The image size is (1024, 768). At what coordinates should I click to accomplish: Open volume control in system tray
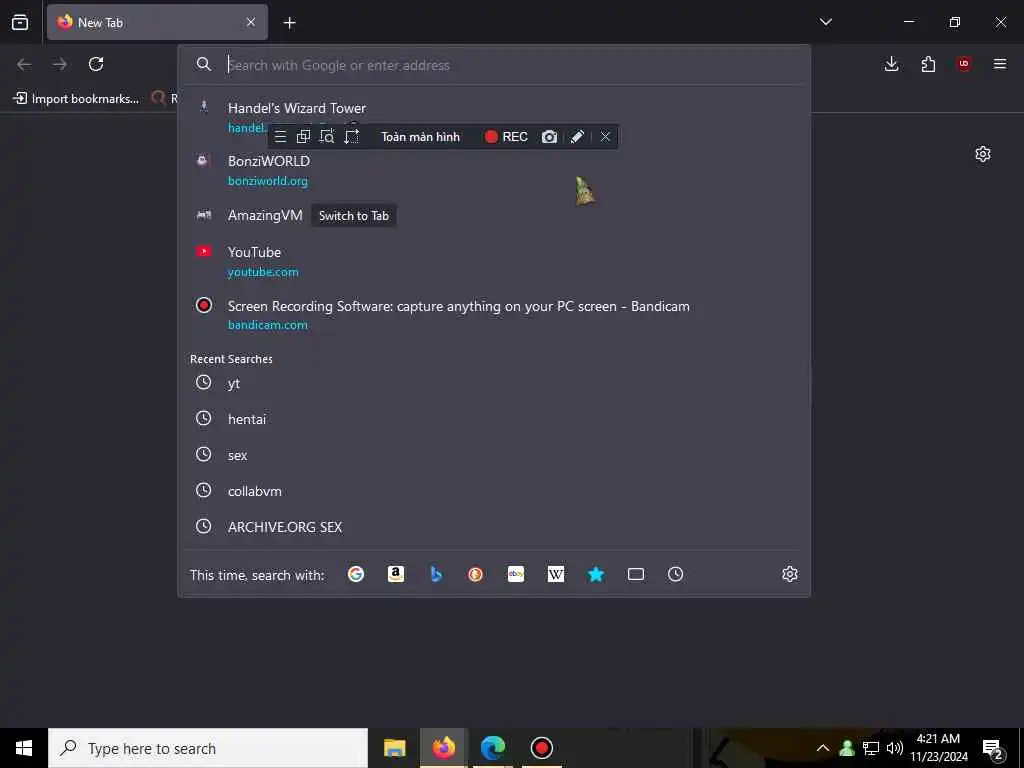[895, 748]
